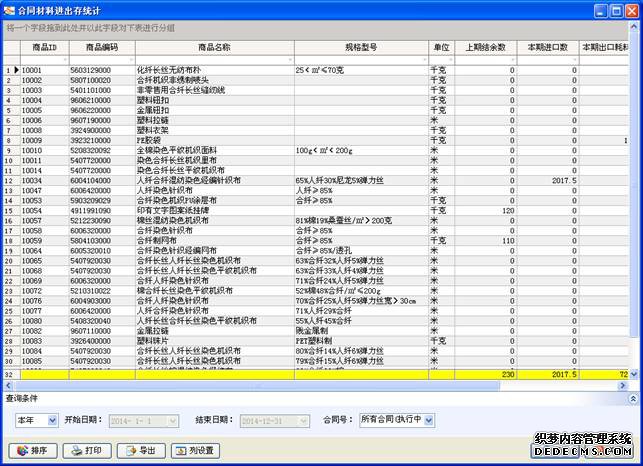
Task: Click the 单位 column header
Action: 440,47
